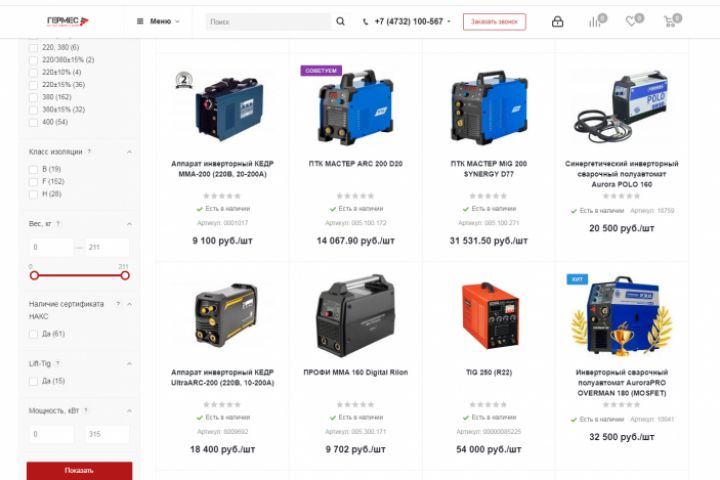Click the right handle of the weight slider
This screenshot has width=720, height=480.
pyautogui.click(x=125, y=276)
